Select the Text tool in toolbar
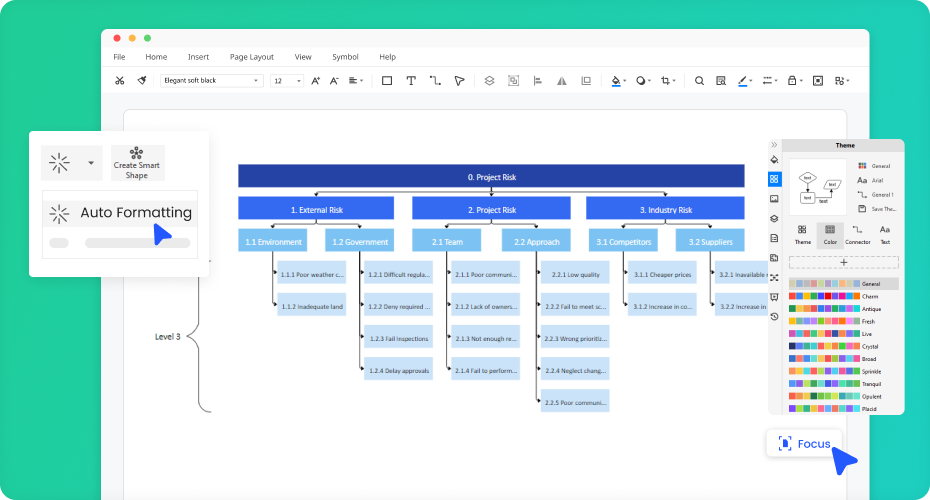Viewport: 930px width, 500px height. 411,81
